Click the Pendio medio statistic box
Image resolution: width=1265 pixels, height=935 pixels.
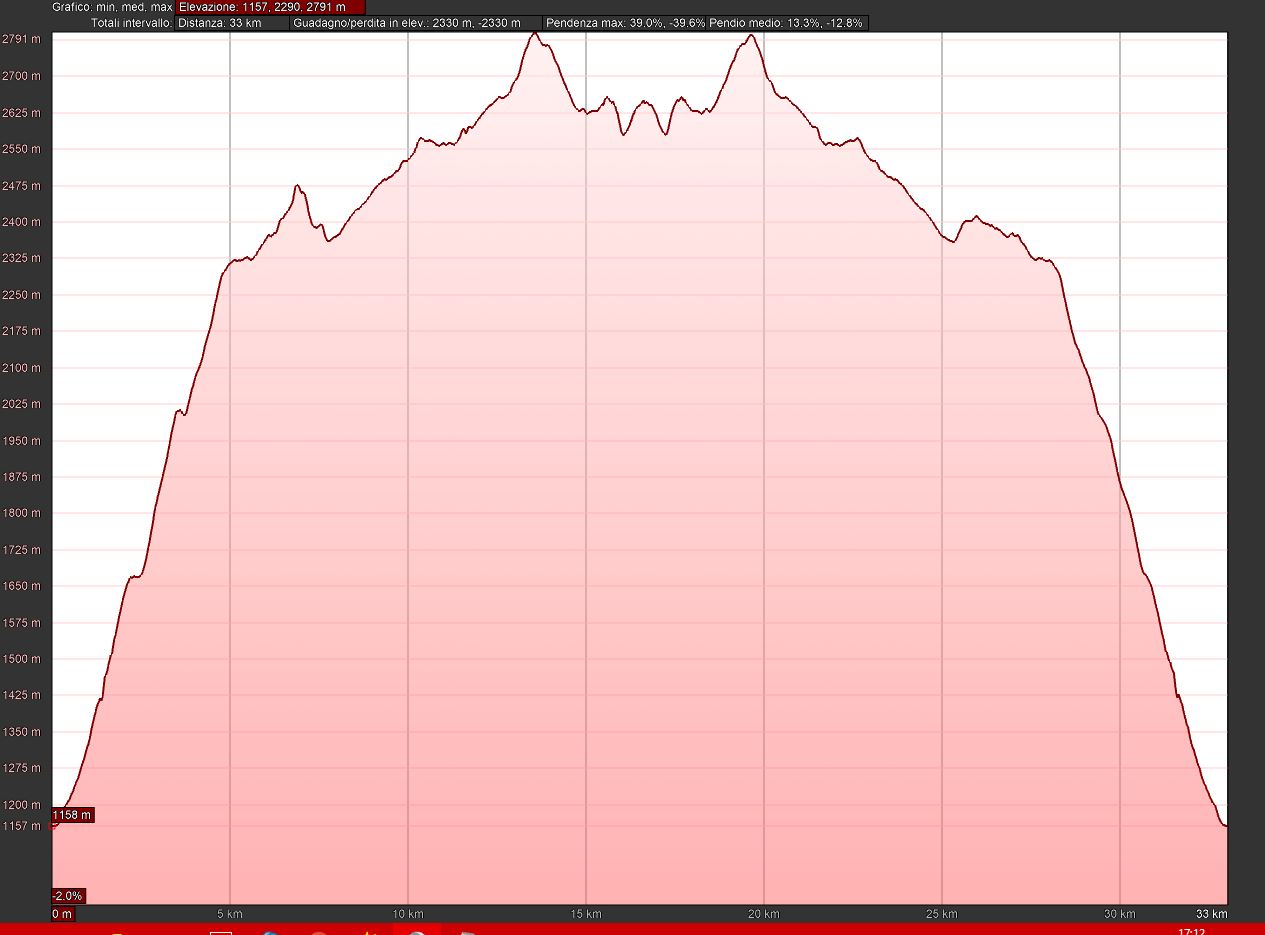(786, 23)
